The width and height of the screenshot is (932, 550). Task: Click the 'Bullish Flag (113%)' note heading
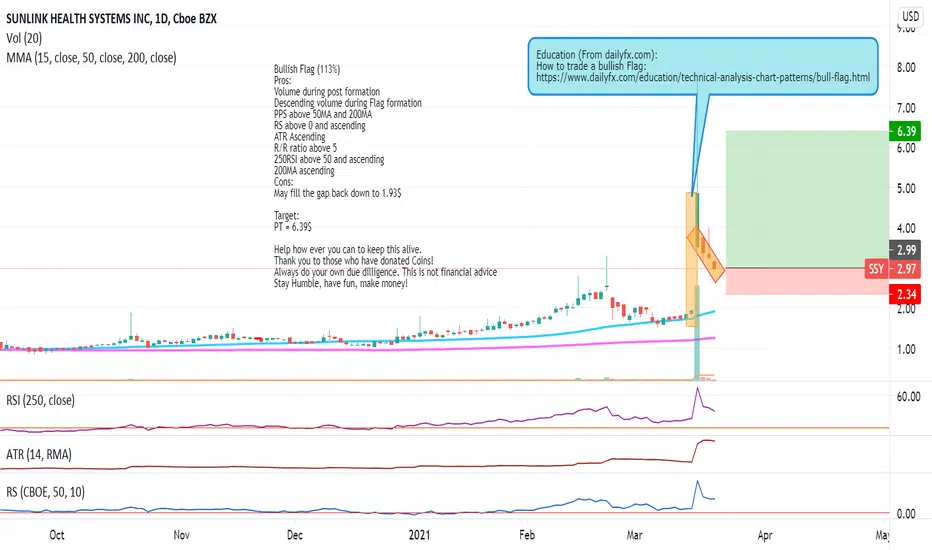point(307,69)
